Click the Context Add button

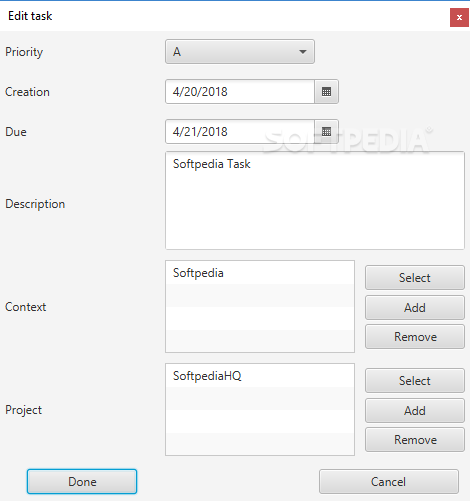(415, 307)
